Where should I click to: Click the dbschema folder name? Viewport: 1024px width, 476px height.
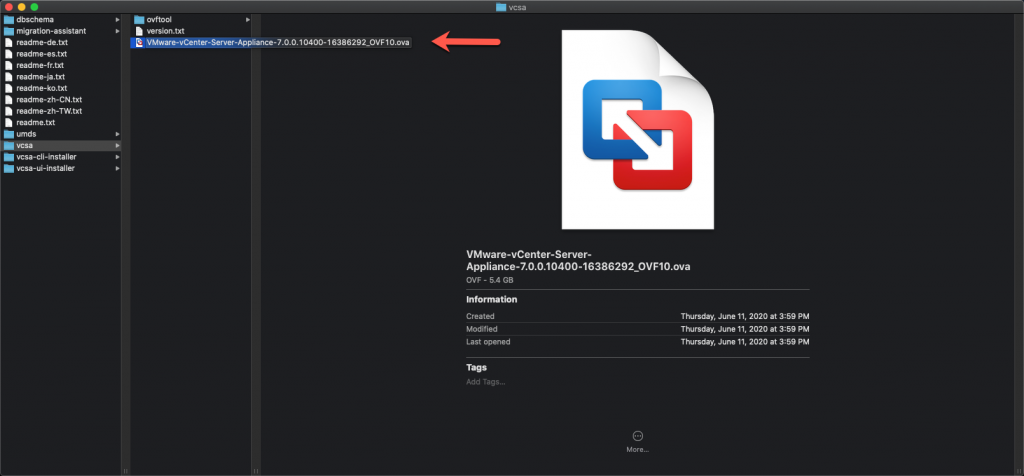[35, 20]
